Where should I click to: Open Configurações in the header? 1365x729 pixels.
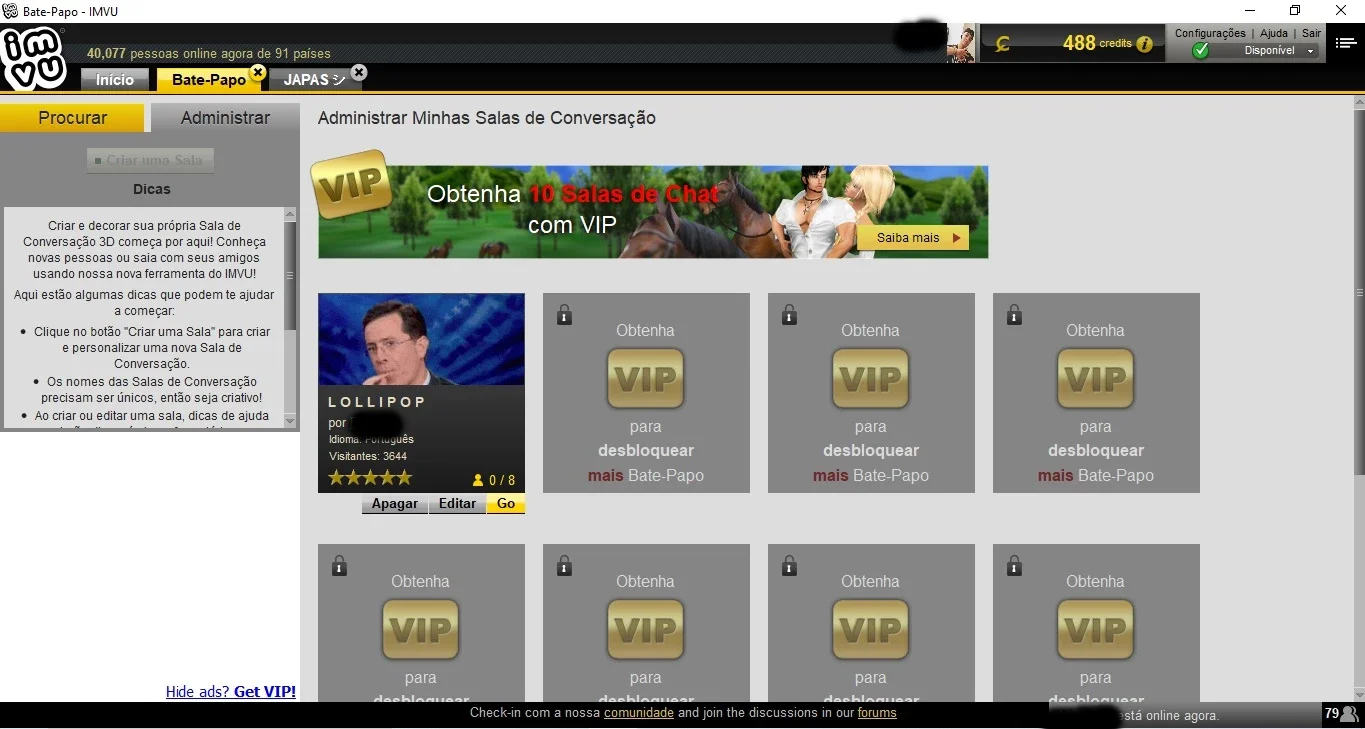[x=1210, y=33]
